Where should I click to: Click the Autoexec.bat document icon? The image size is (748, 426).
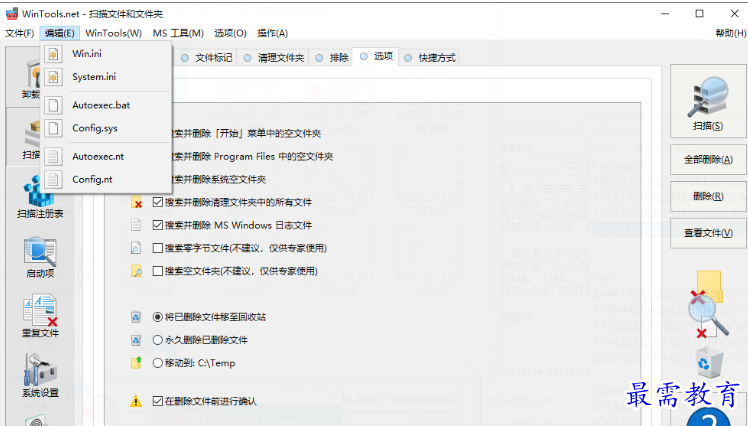point(53,105)
